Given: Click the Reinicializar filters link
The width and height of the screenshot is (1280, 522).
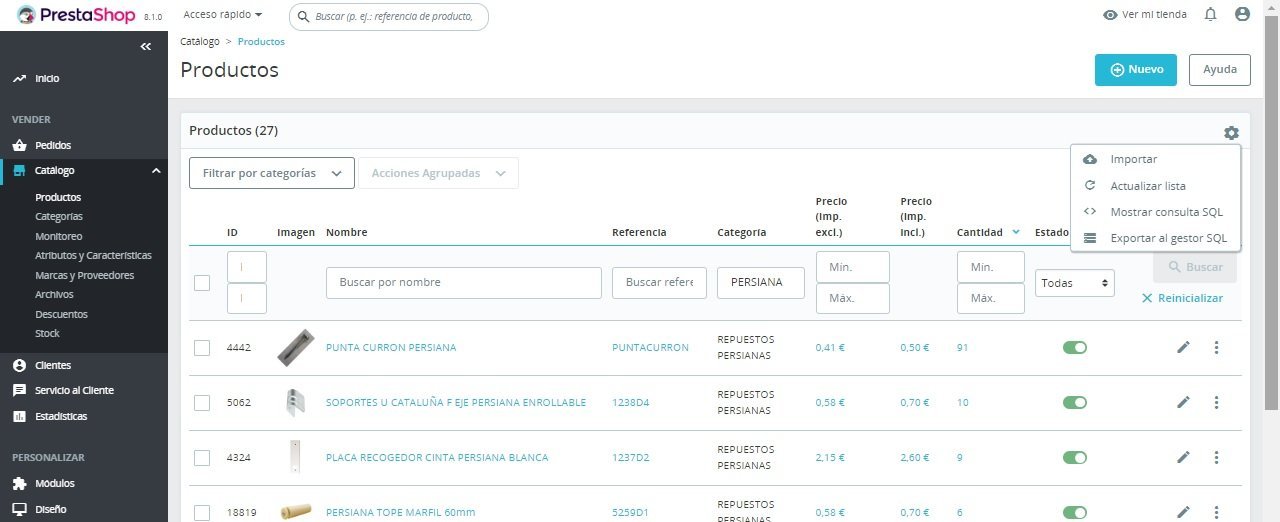Looking at the screenshot, I should (1182, 298).
